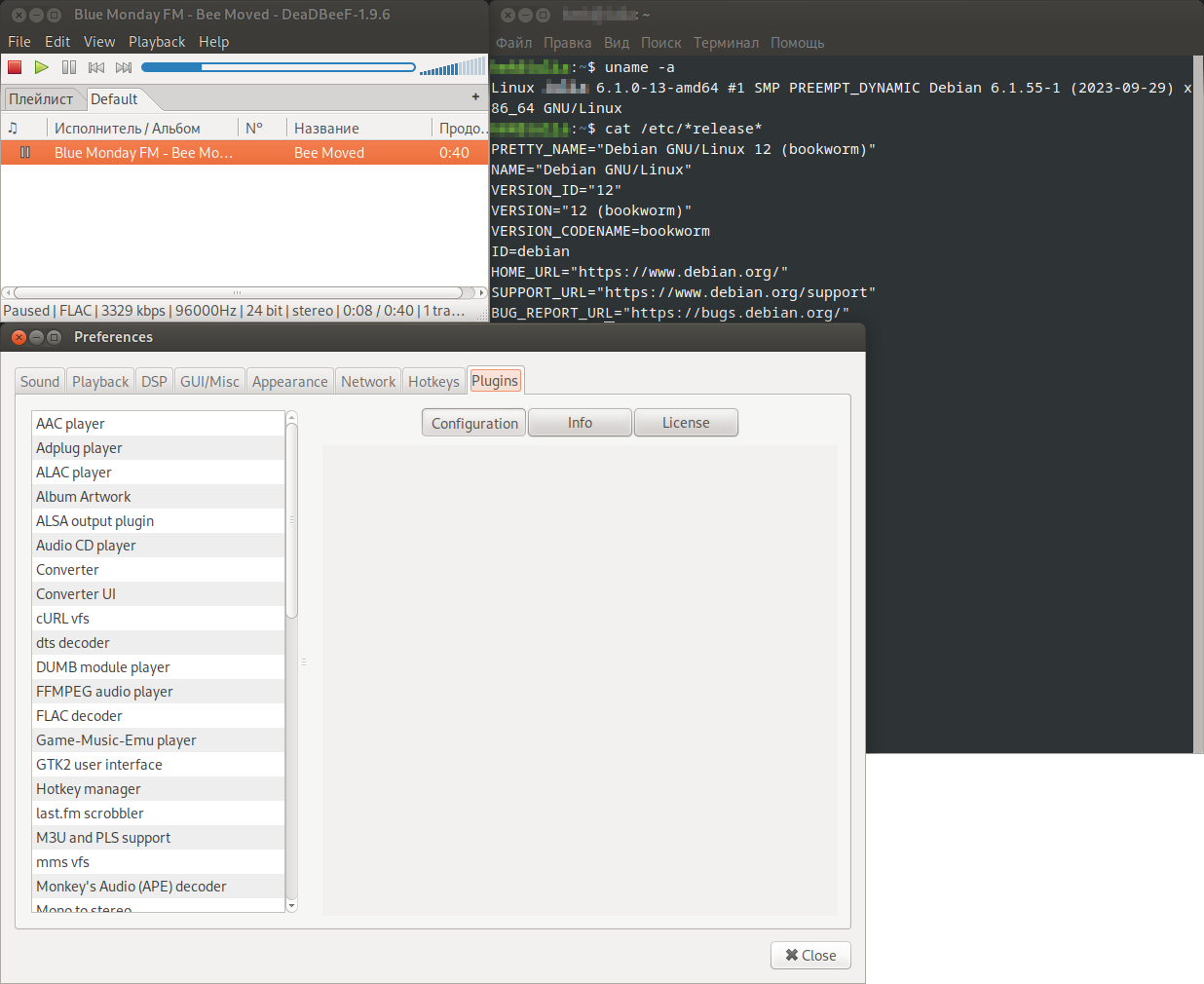Click the Stop playback button
The image size is (1204, 984).
[15, 67]
